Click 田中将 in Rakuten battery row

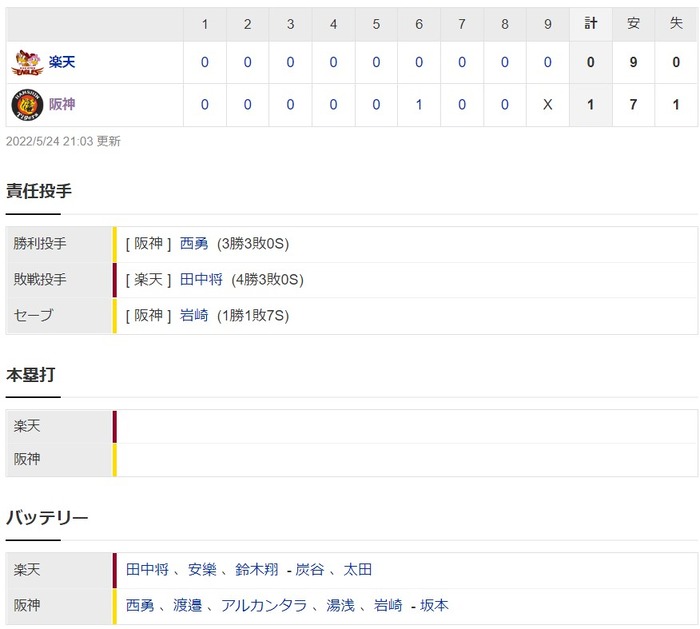coord(147,570)
